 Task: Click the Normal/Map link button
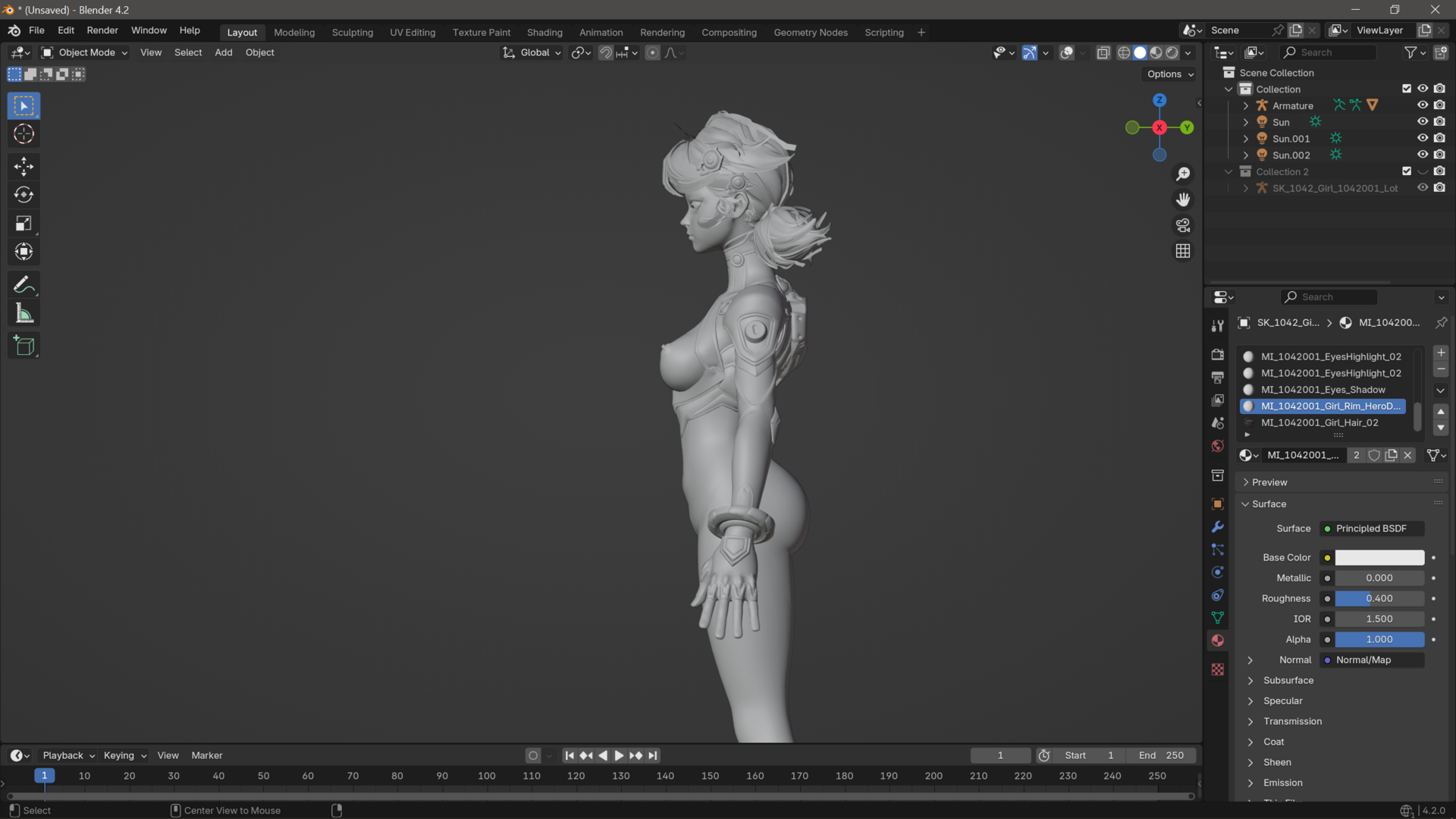coord(1372,661)
